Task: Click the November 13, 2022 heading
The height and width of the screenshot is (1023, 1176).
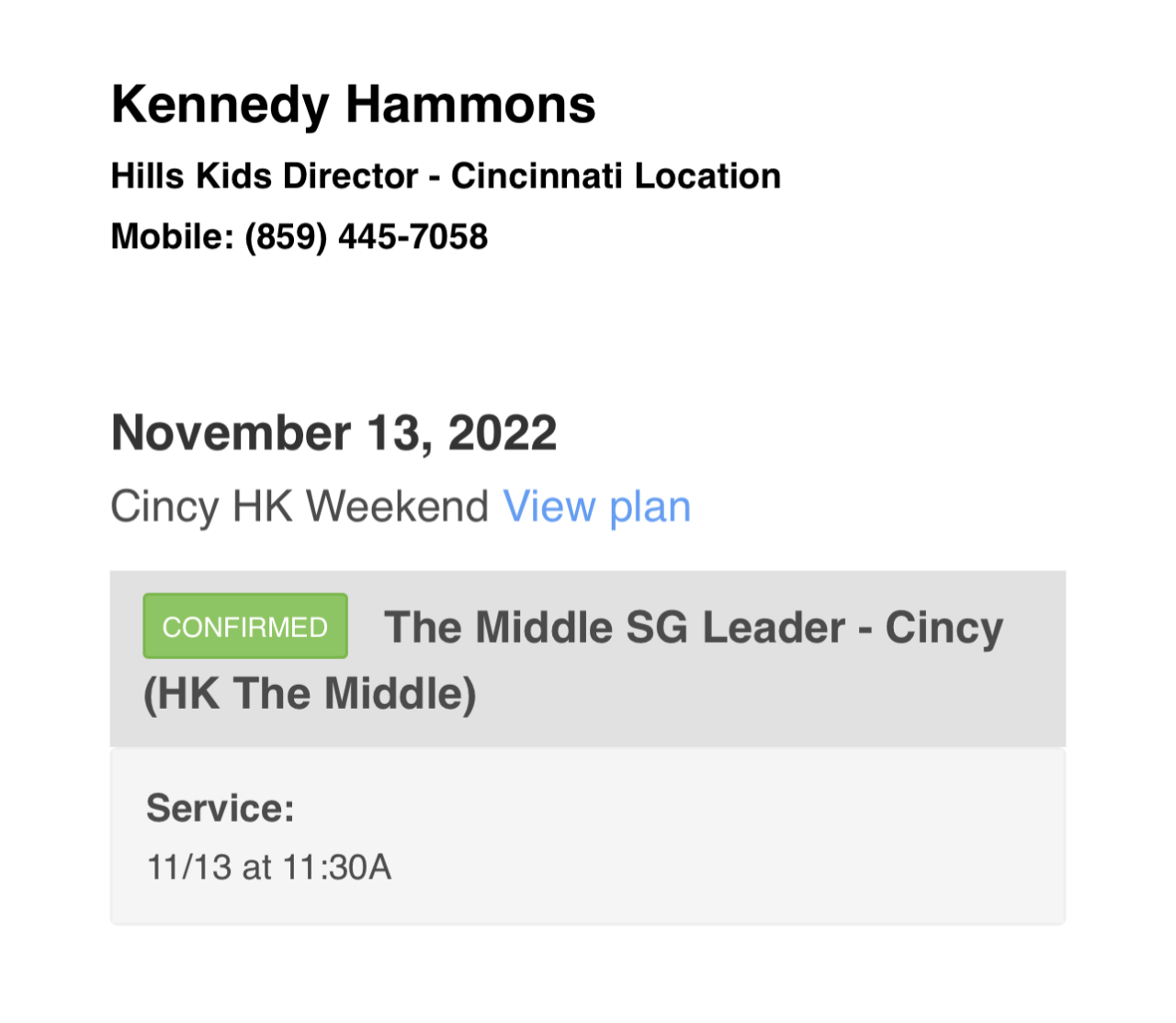Action: coord(334,433)
